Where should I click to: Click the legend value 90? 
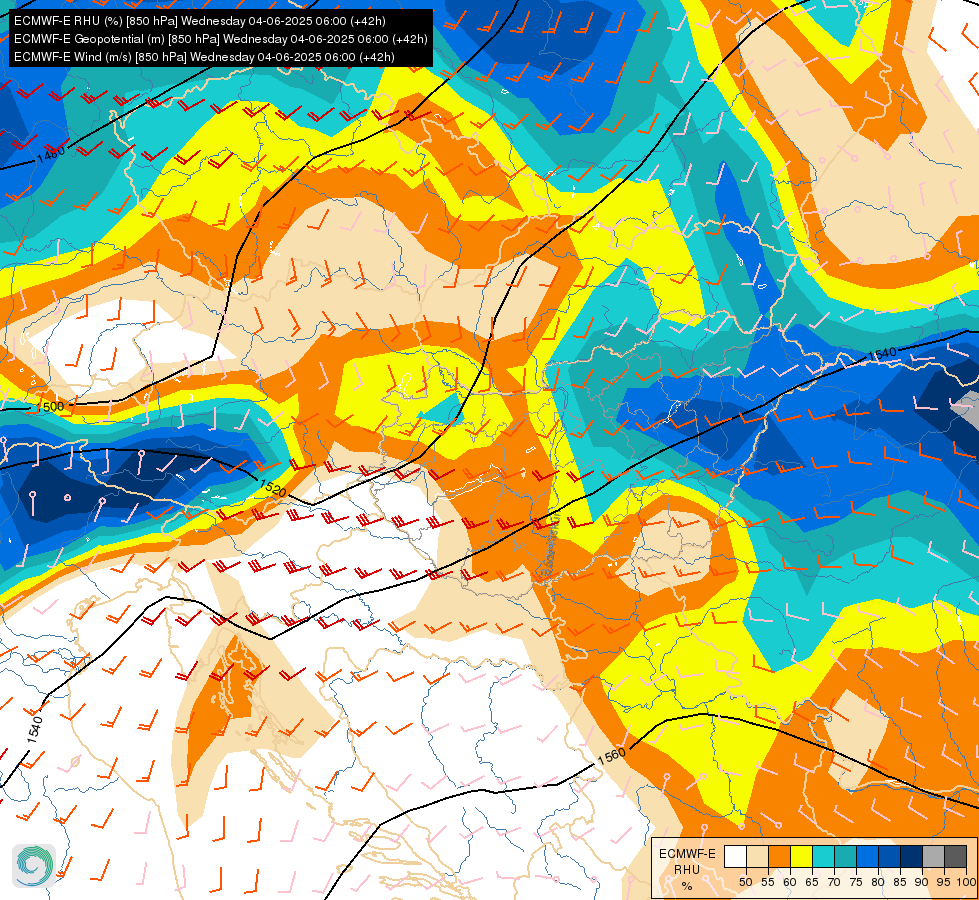[922, 882]
